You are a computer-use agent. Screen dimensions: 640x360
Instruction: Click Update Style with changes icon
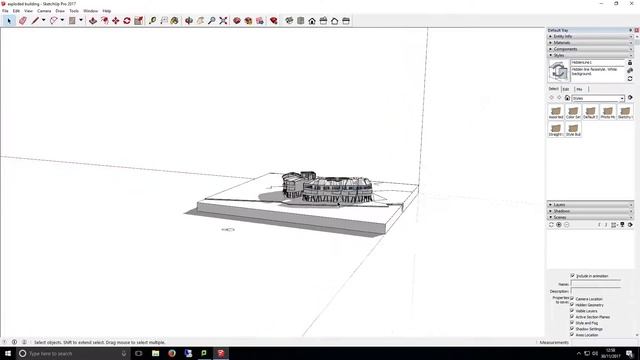coord(630,79)
